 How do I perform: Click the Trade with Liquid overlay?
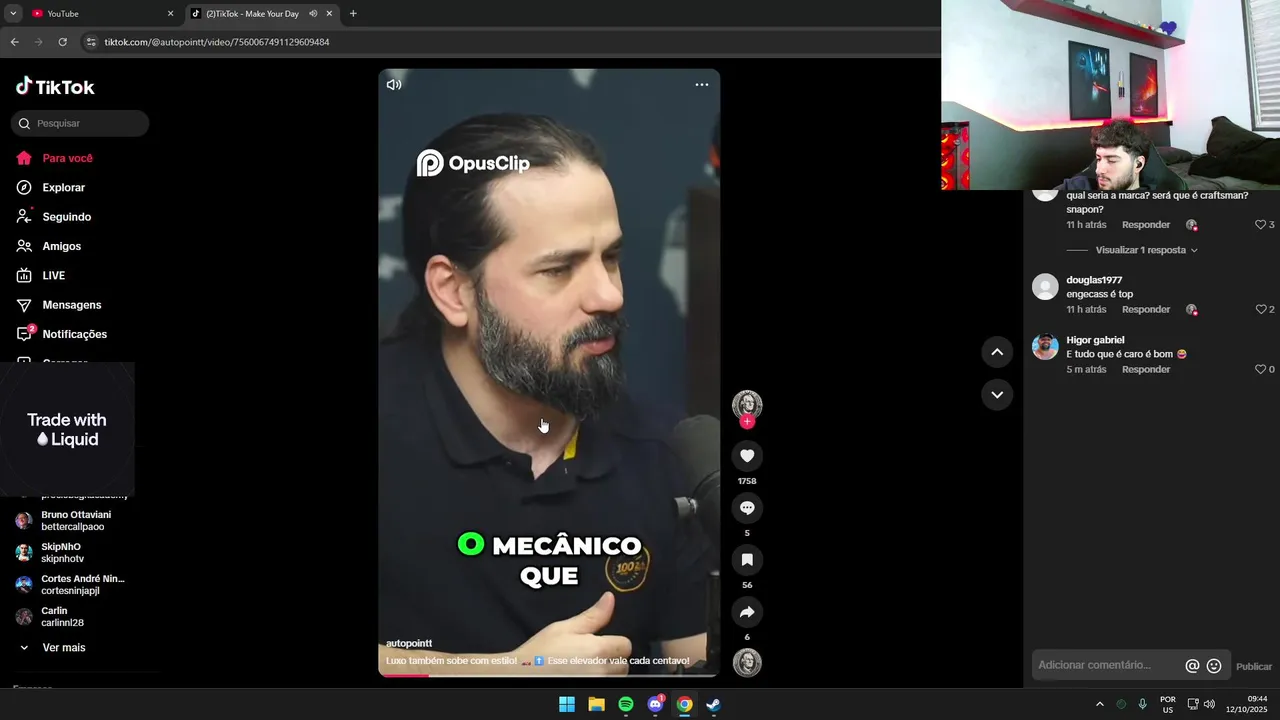(x=67, y=430)
